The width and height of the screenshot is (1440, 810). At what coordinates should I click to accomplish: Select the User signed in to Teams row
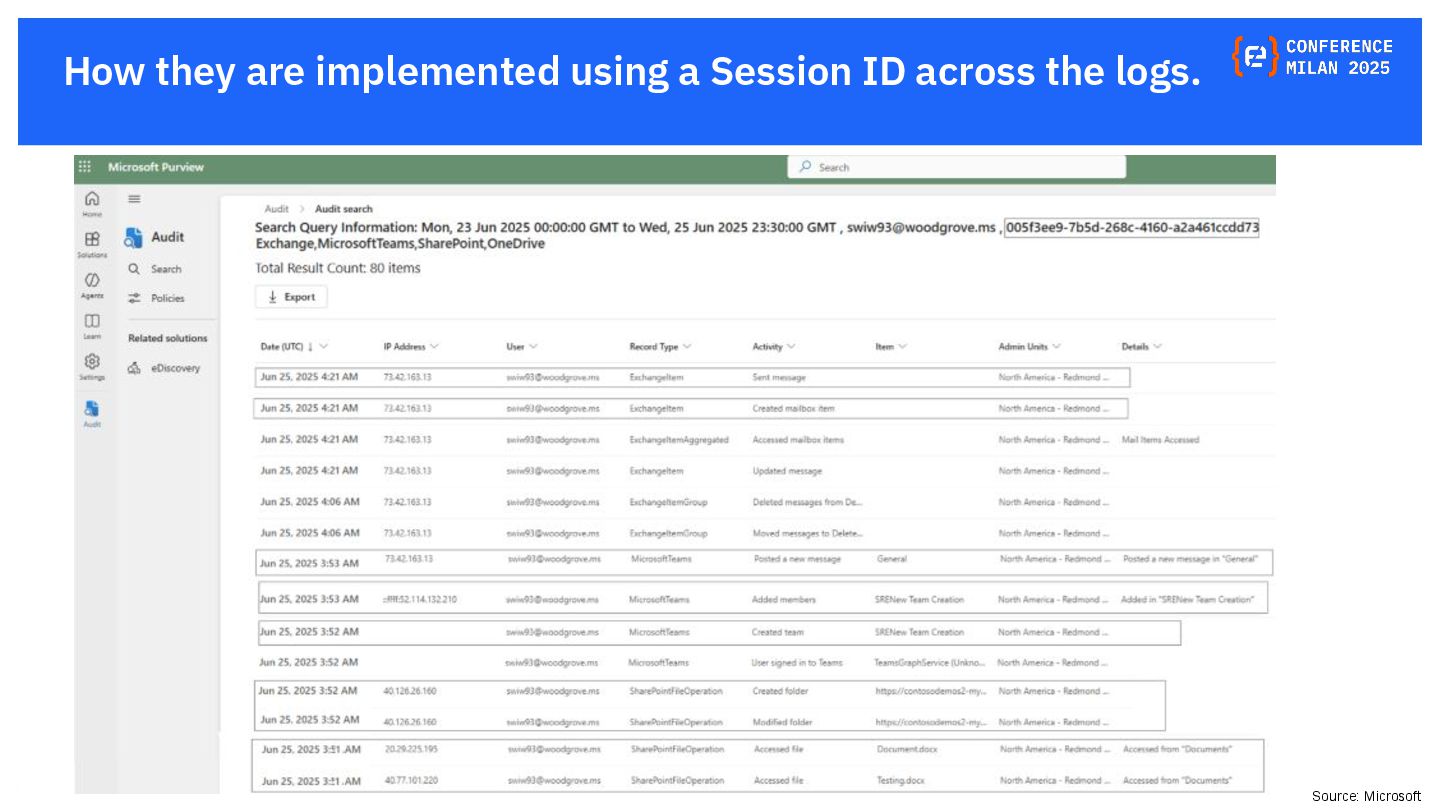(765, 662)
